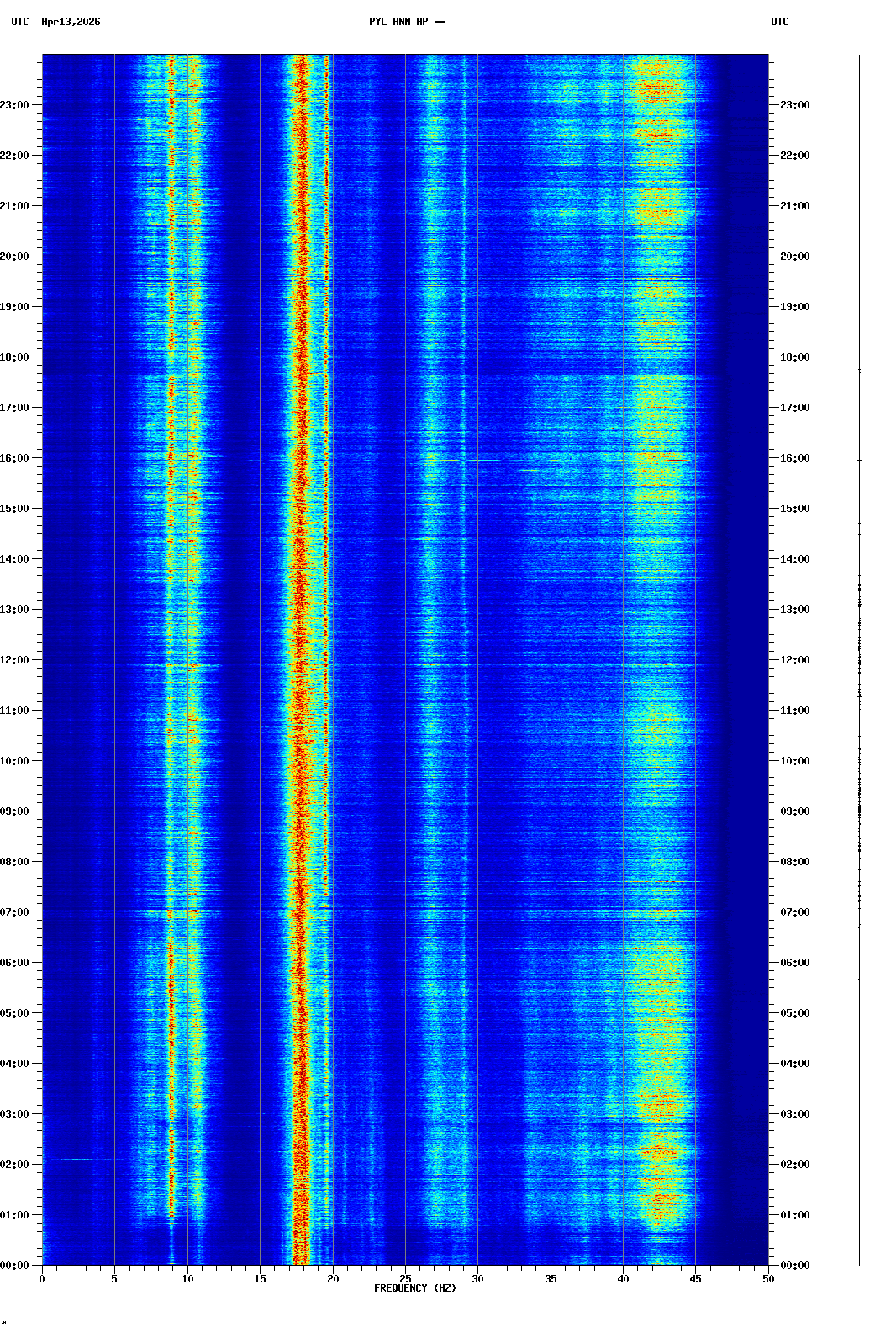Select the 15:00 marker on right axis
896x1332 pixels.
pos(794,509)
